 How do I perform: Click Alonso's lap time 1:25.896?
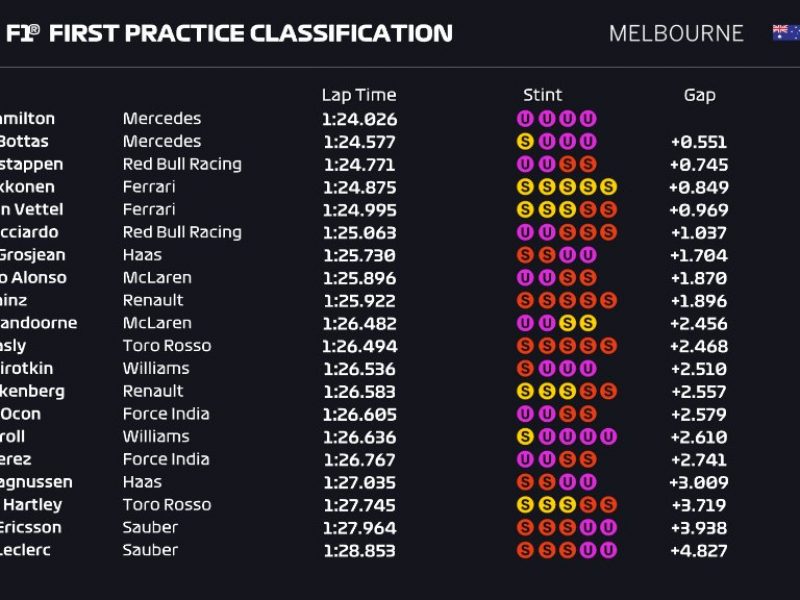pyautogui.click(x=359, y=278)
